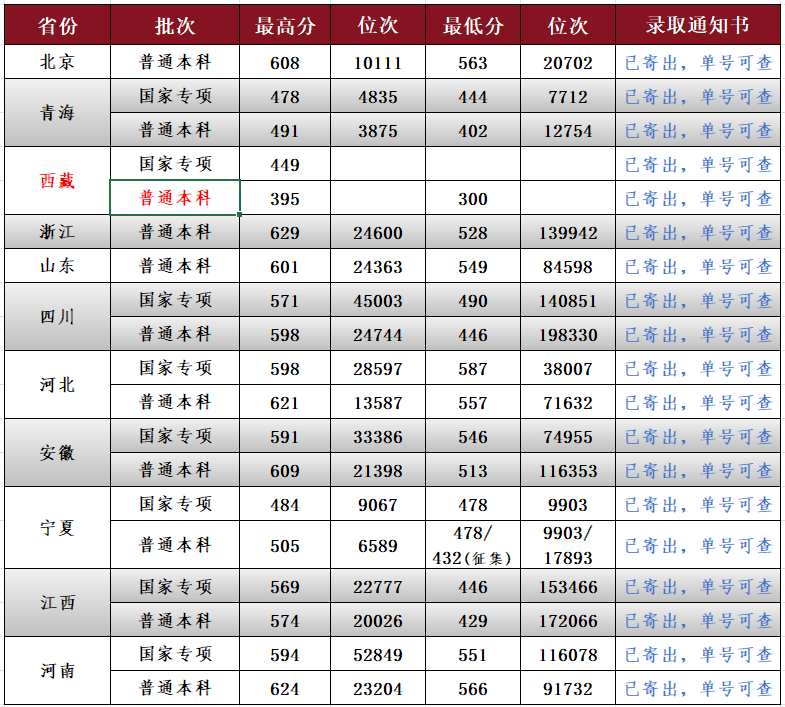
Task: Select the 河南 merged province cell
Action: point(58,671)
